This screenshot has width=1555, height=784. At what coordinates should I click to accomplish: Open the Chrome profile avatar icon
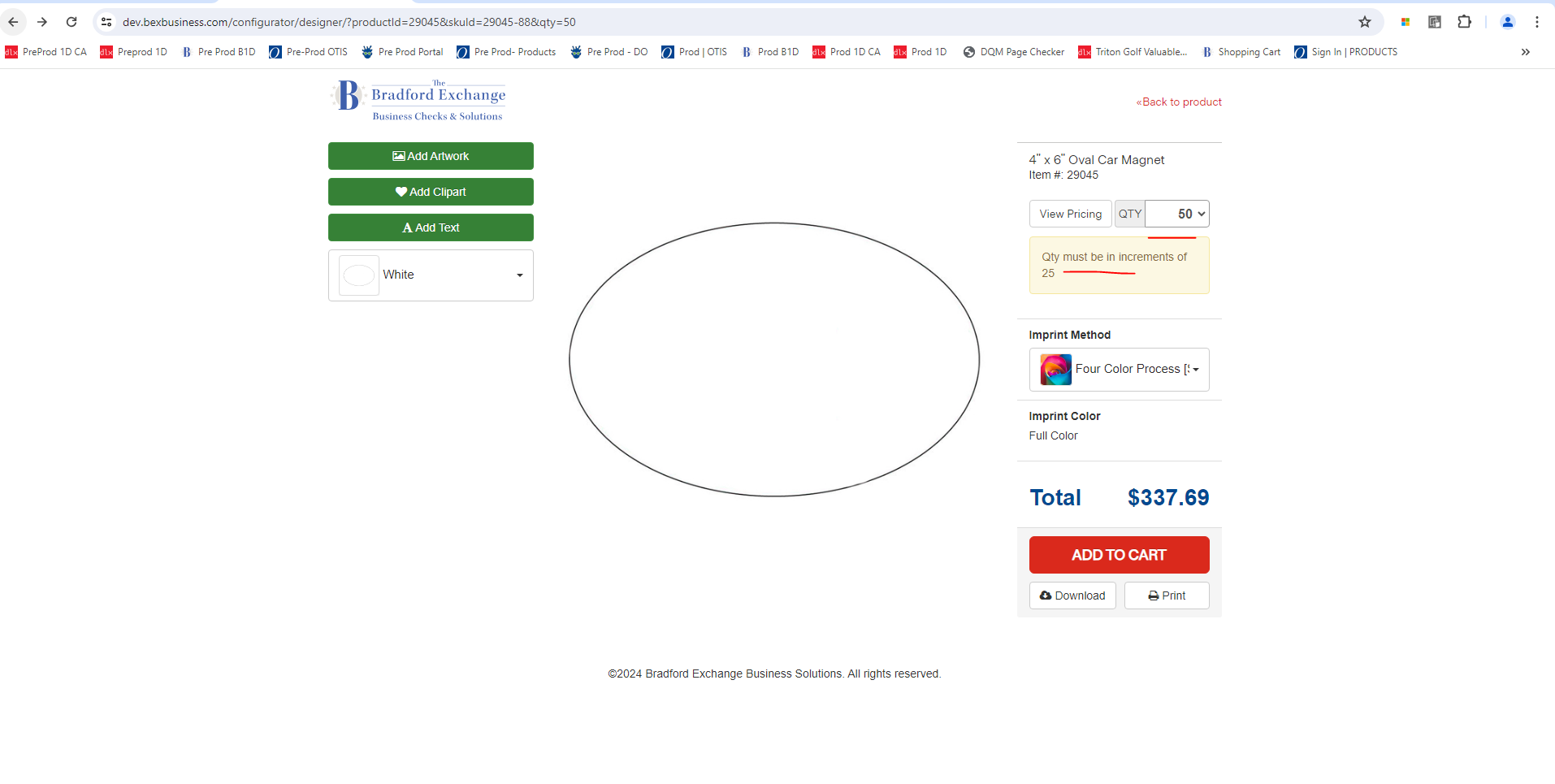pos(1507,22)
